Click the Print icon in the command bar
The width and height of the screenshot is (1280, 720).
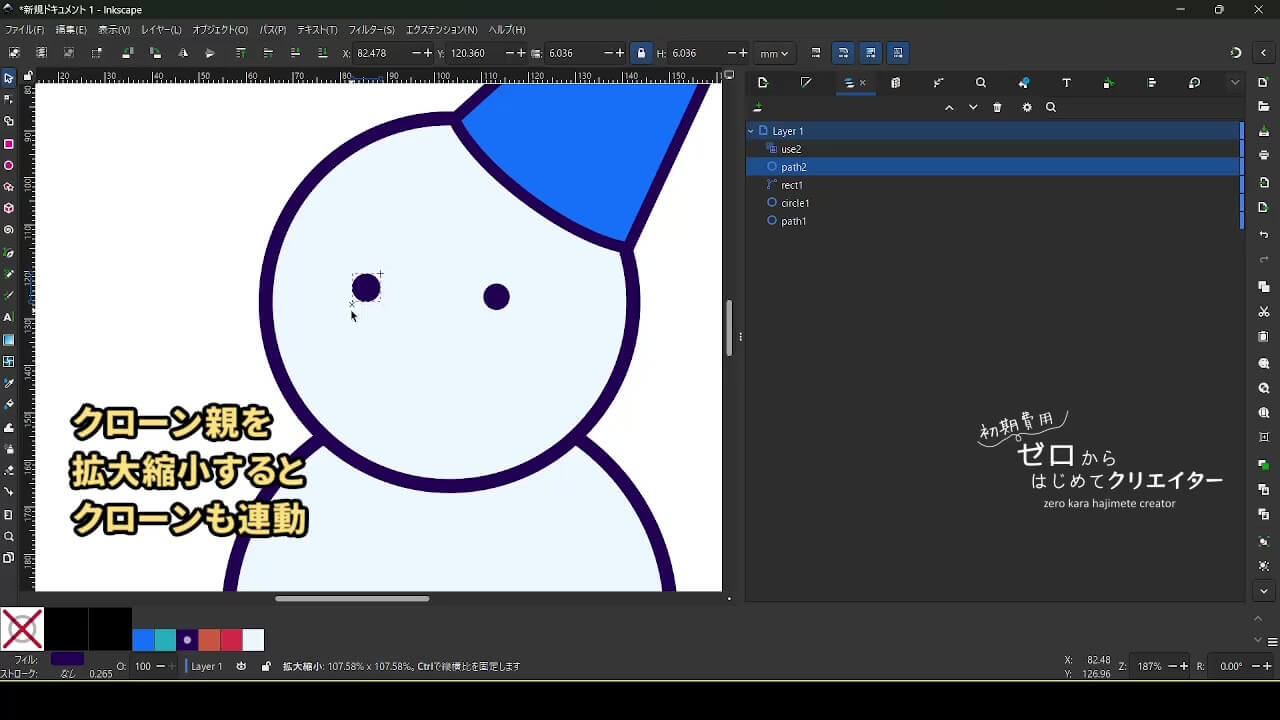click(1264, 155)
